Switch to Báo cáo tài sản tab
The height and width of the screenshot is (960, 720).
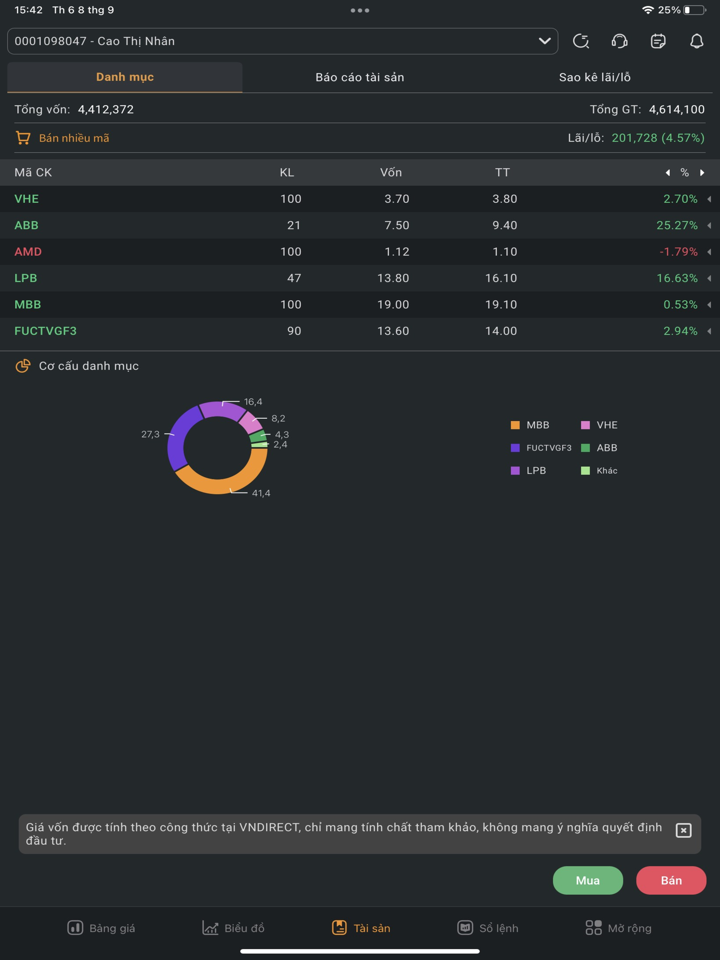point(360,77)
